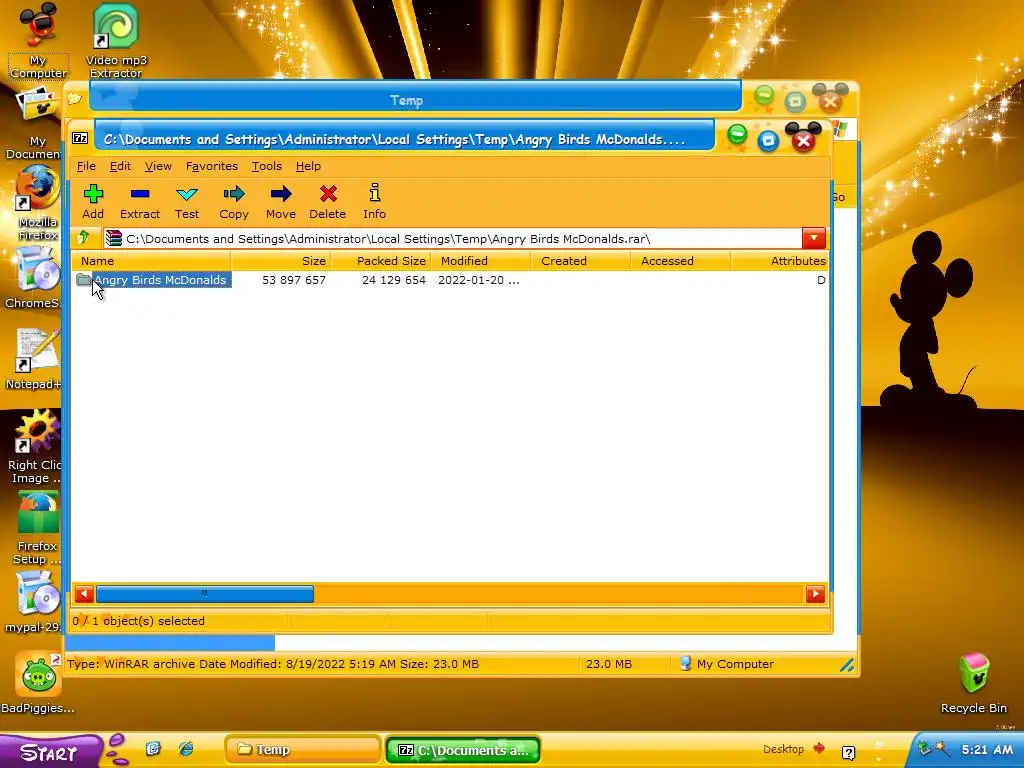
Task: Sort by the Size column header
Action: pyautogui.click(x=281, y=261)
